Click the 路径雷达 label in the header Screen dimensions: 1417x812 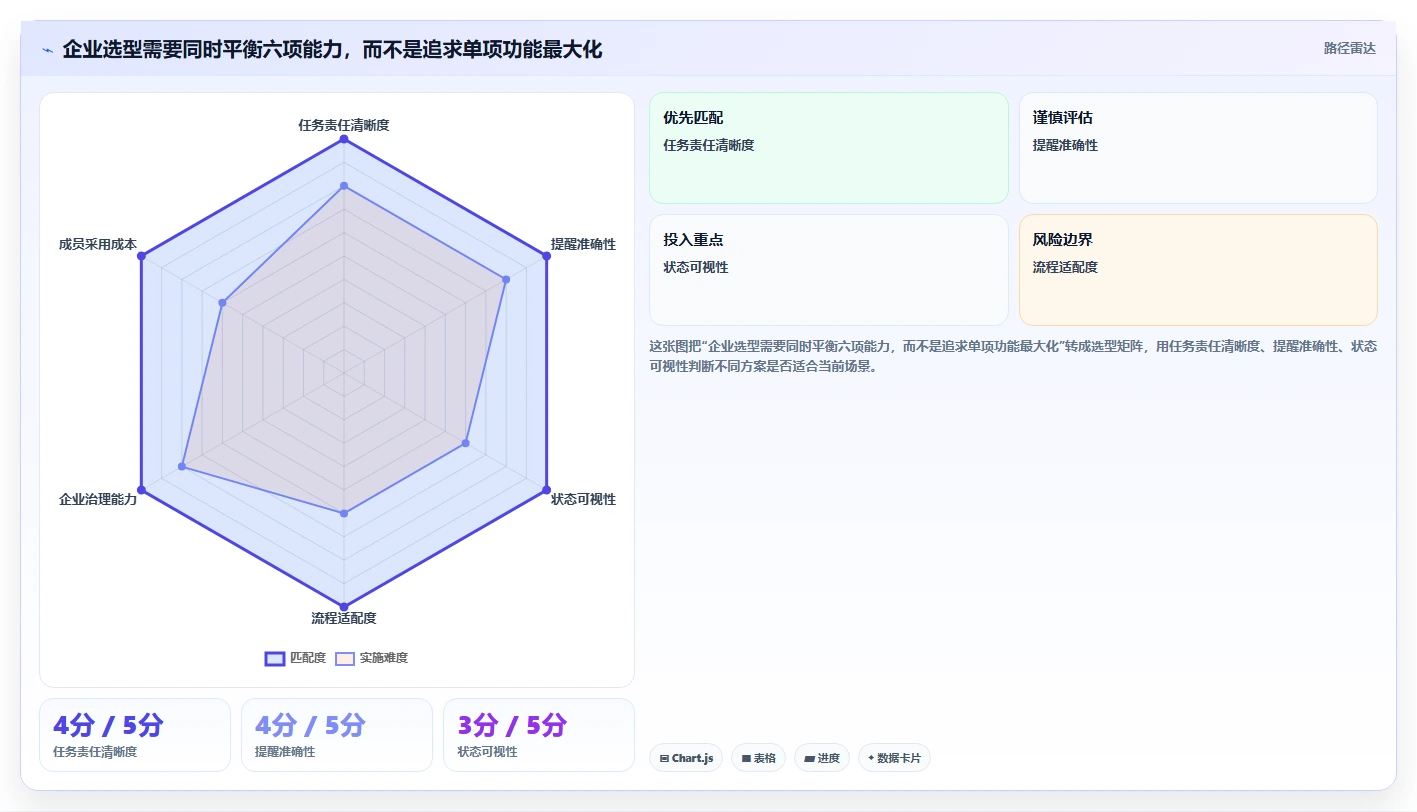(1350, 48)
